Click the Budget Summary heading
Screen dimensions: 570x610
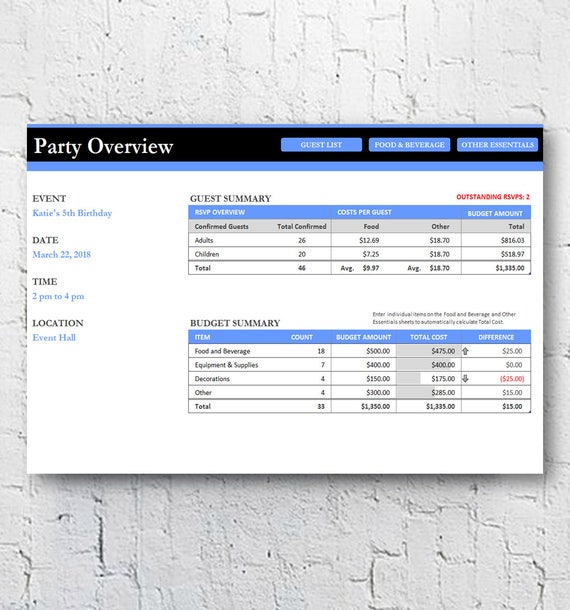[x=235, y=323]
